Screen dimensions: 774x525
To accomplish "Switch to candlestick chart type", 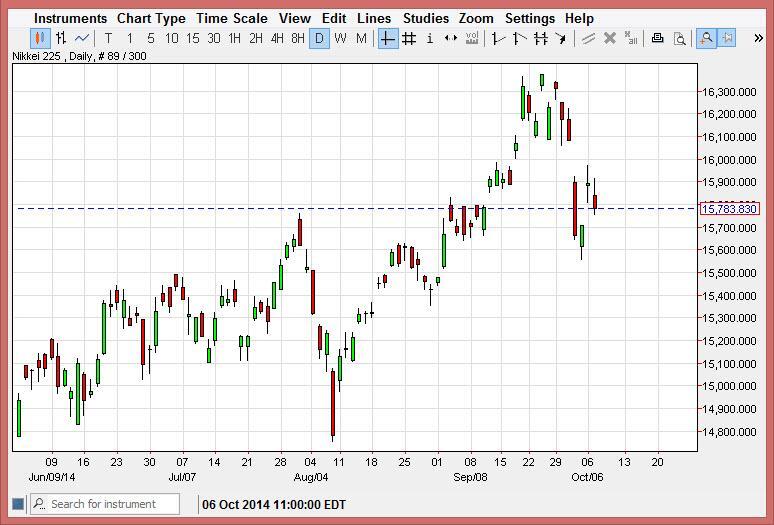I will [x=40, y=39].
